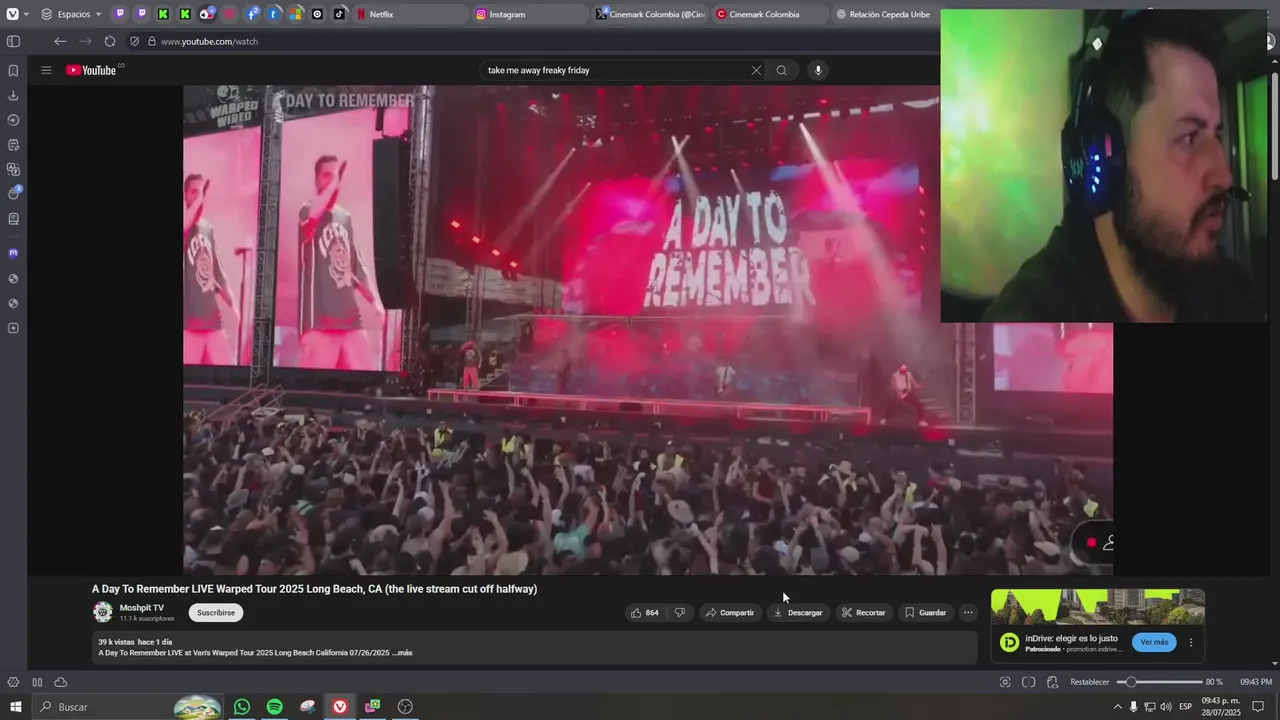Go forward to the next page

(x=85, y=41)
